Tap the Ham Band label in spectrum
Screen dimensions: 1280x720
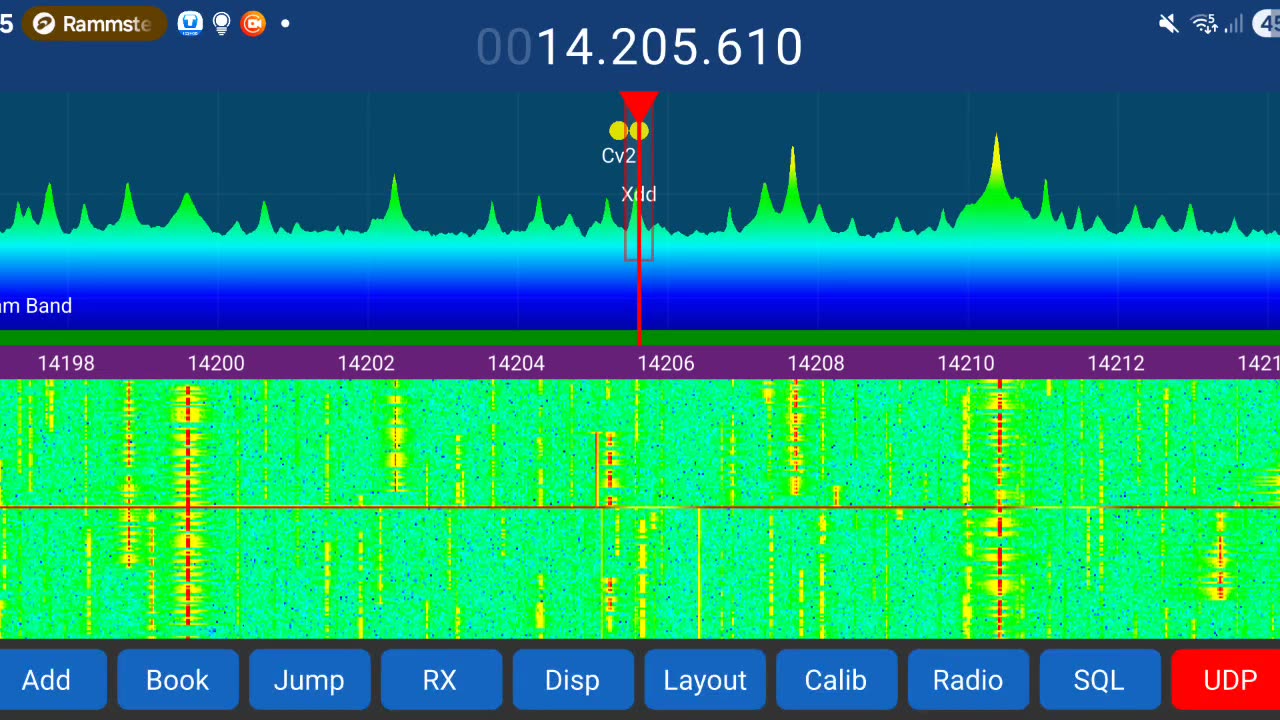pyautogui.click(x=36, y=306)
